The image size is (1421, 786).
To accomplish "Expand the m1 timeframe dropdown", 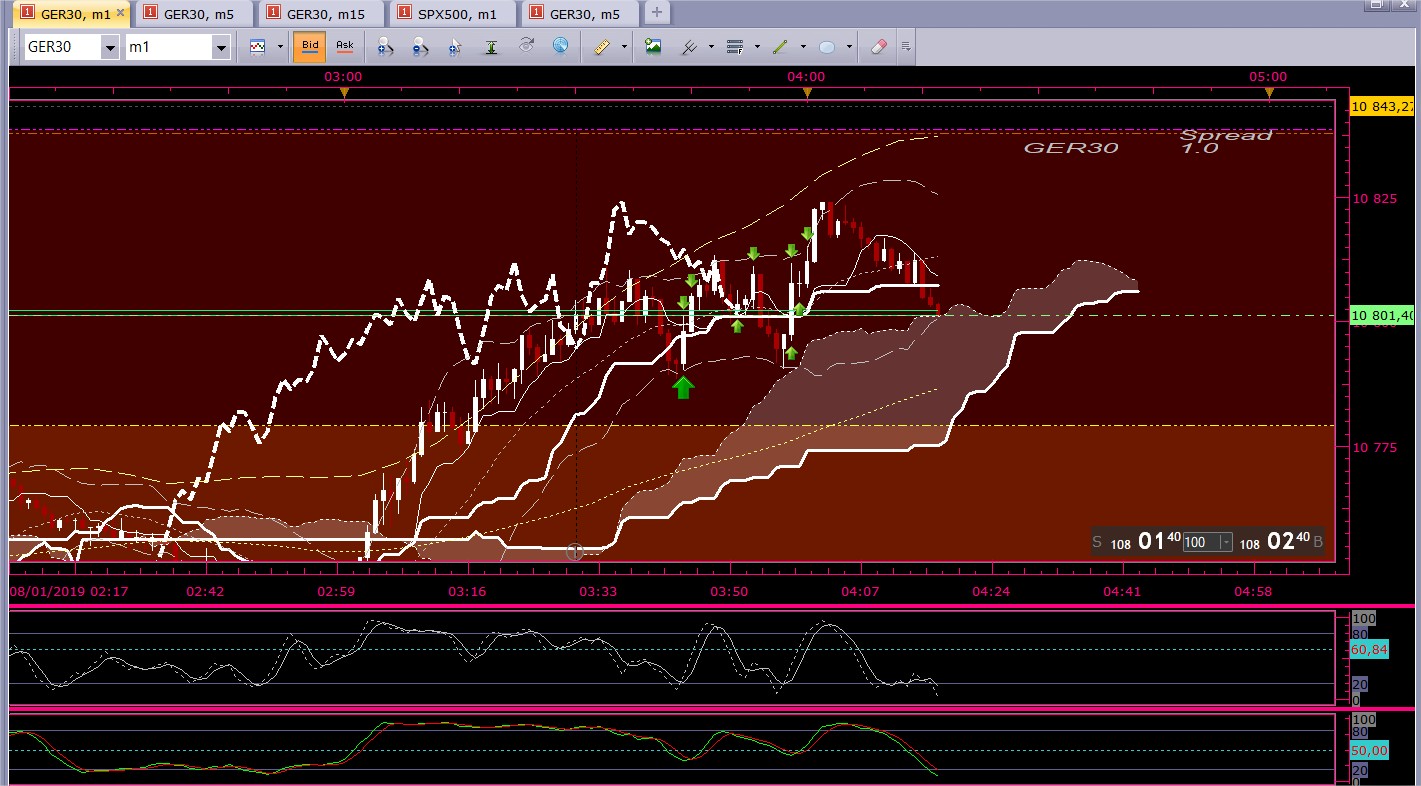I will tap(220, 47).
